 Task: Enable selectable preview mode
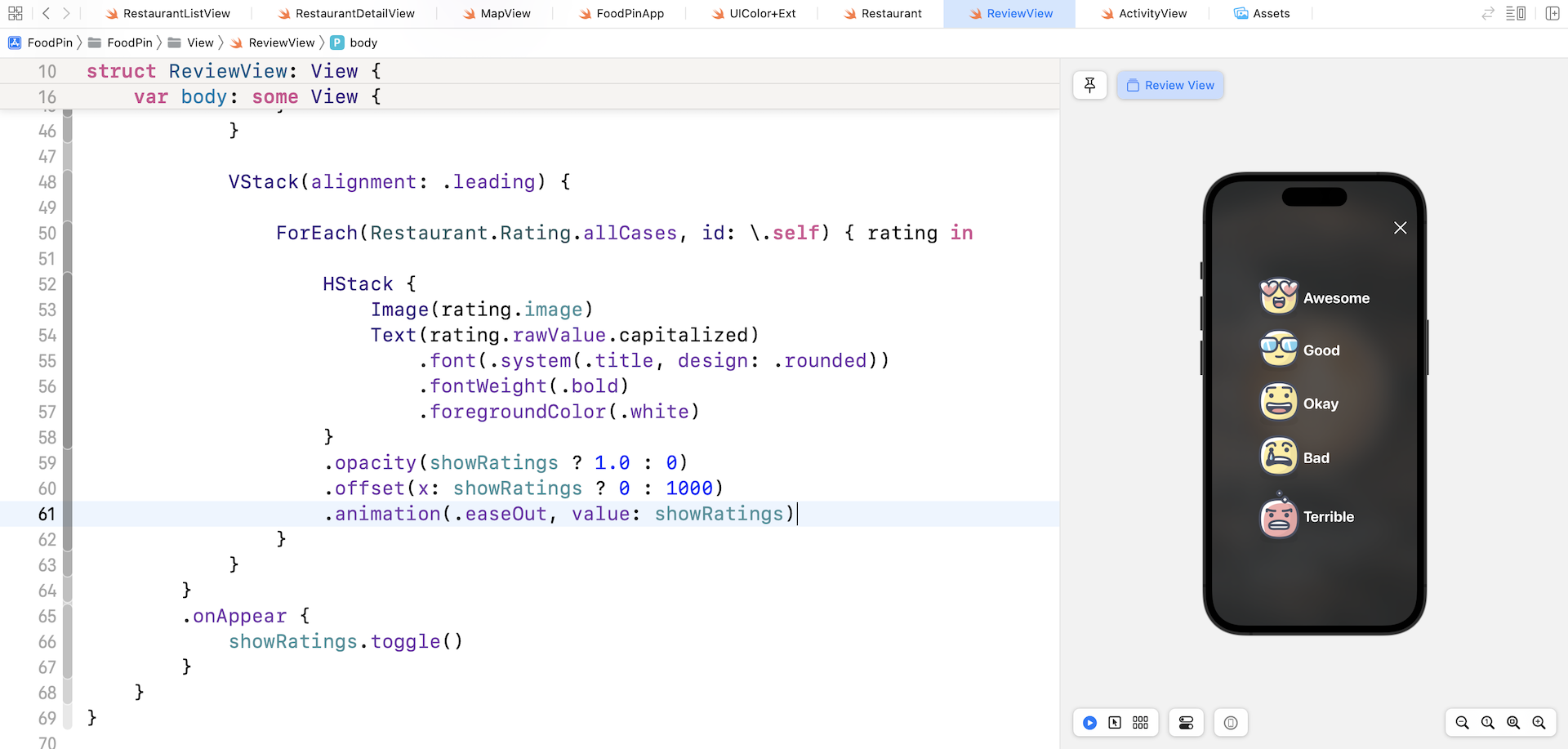click(1115, 723)
